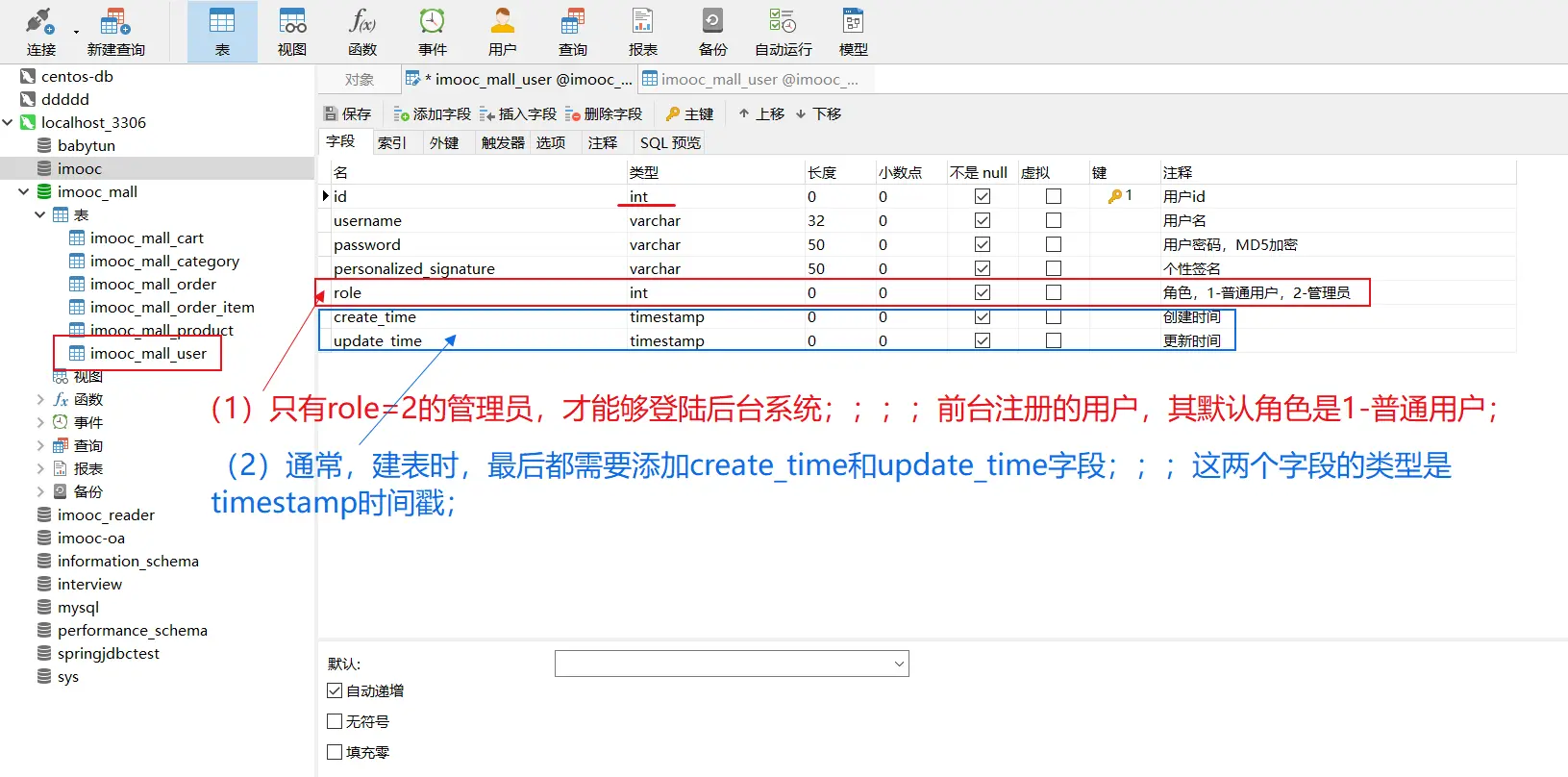Open the 视图 views toolbar icon
The image size is (1568, 777).
tap(292, 32)
